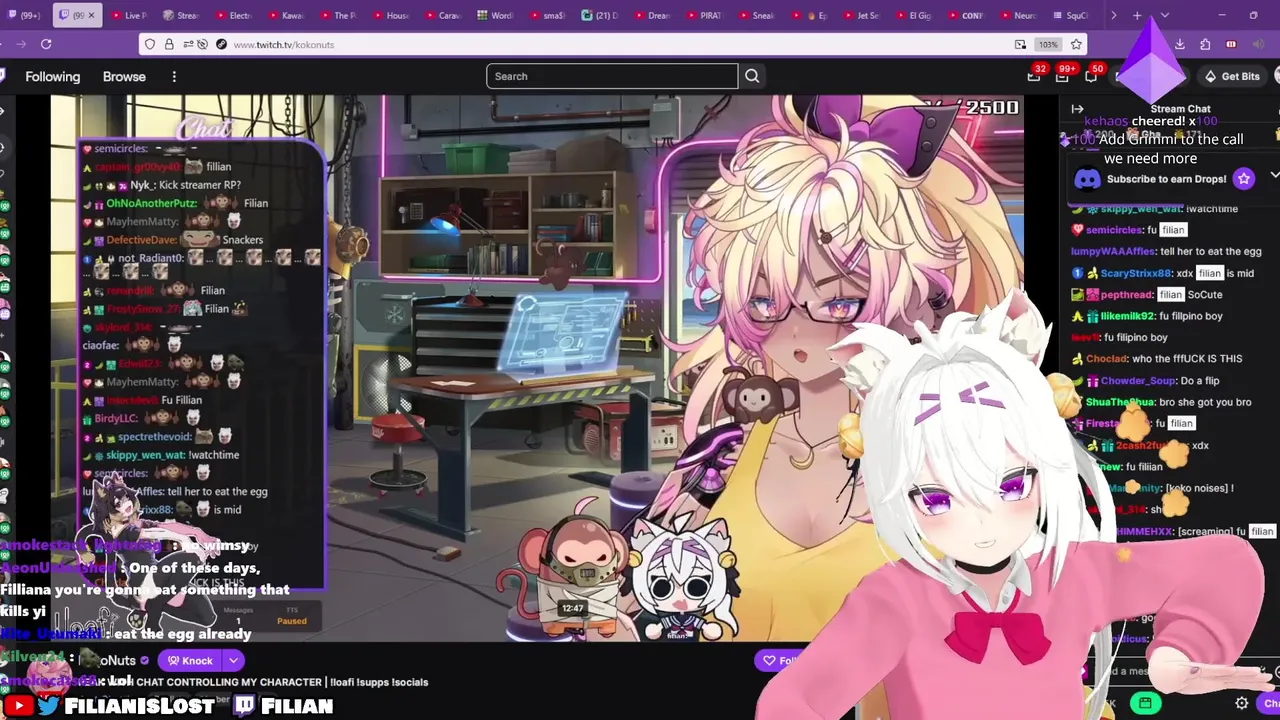Reset 103% page zoom indicator
1280x720 pixels.
click(1048, 44)
